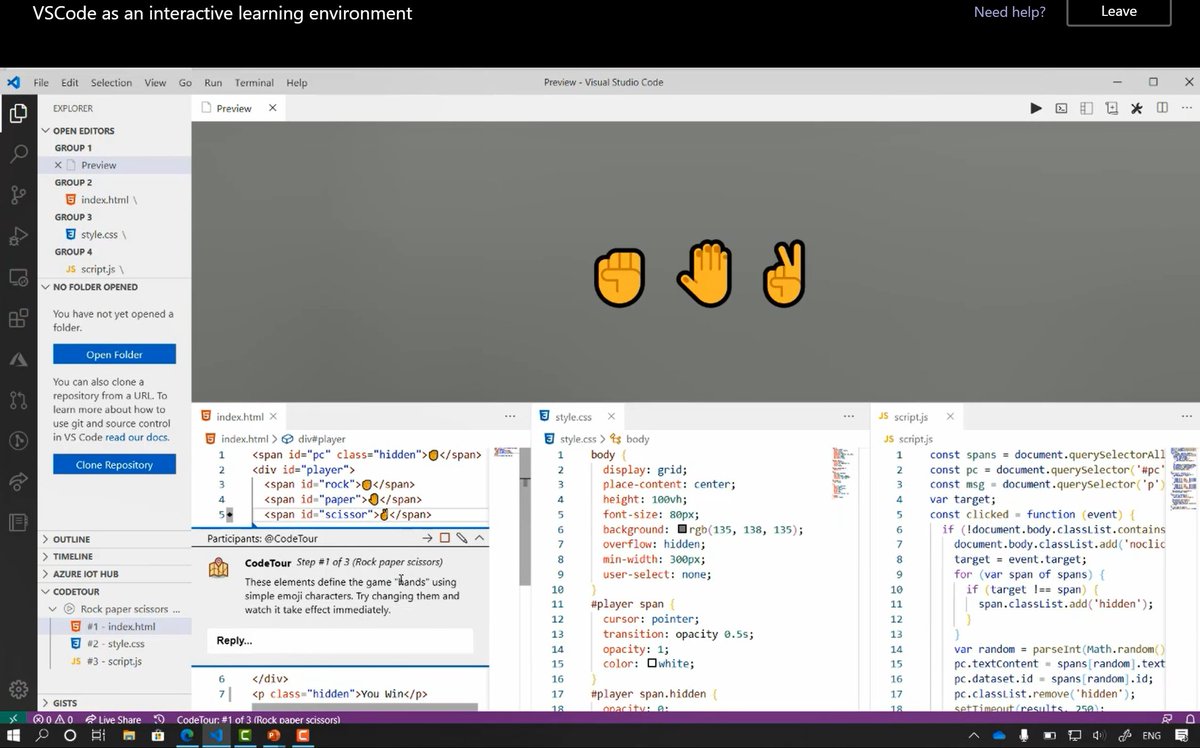This screenshot has width=1200, height=748.
Task: Click the Reply field in the CodeTour comment
Action: click(340, 640)
